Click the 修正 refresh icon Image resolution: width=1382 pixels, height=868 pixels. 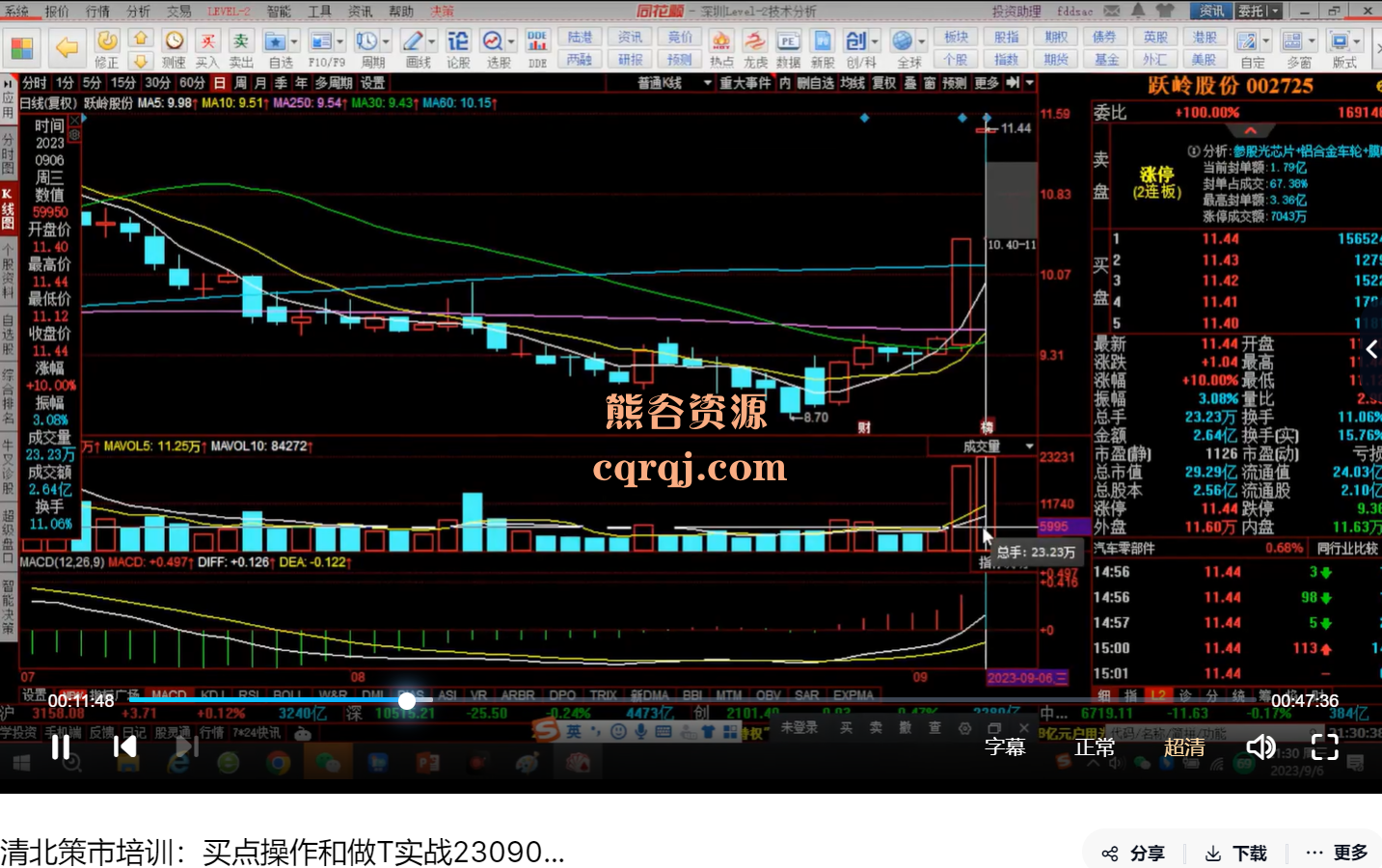pyautogui.click(x=107, y=41)
